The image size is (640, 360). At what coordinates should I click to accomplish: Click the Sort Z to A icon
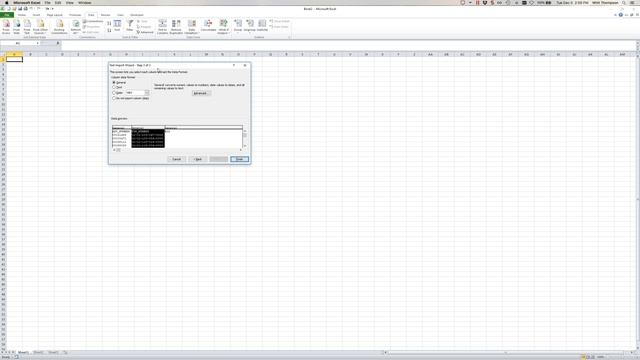tap(109, 30)
